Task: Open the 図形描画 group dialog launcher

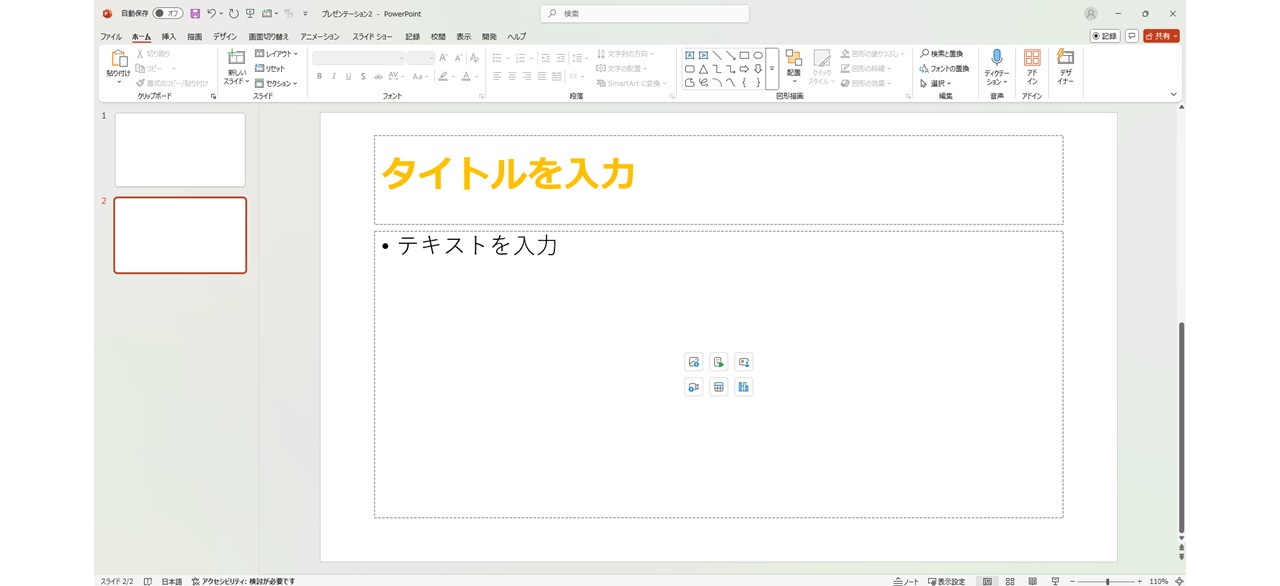Action: 908,96
